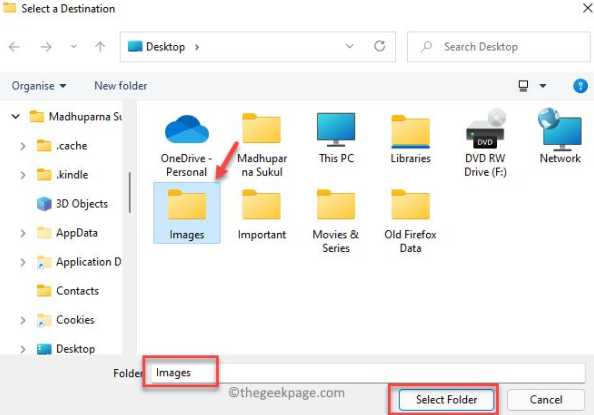594x415 pixels.
Task: Click New folder in the toolbar
Action: [x=120, y=86]
